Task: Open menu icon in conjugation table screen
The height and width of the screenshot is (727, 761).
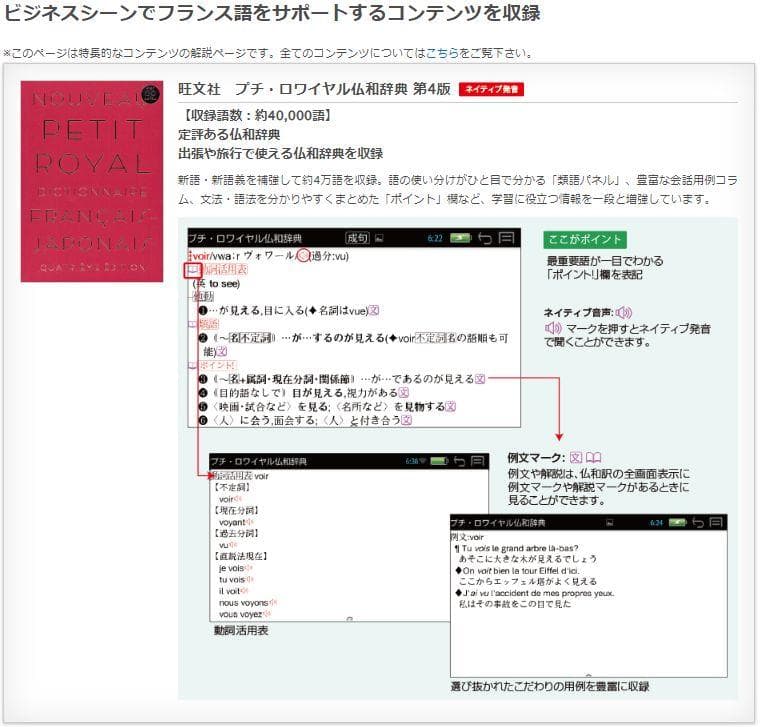Action: [x=478, y=461]
